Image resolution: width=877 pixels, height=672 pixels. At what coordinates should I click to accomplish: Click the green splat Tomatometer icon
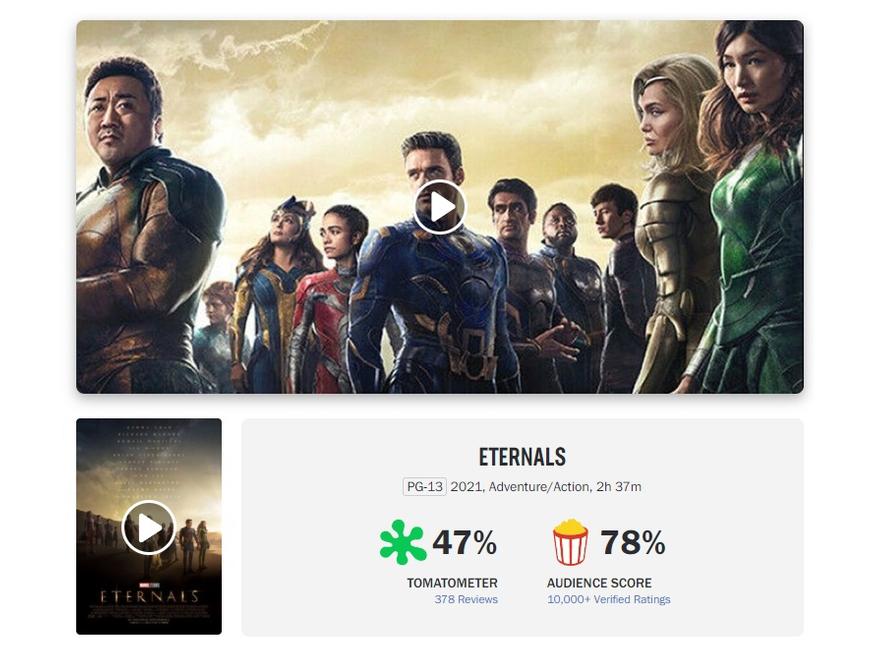(402, 542)
